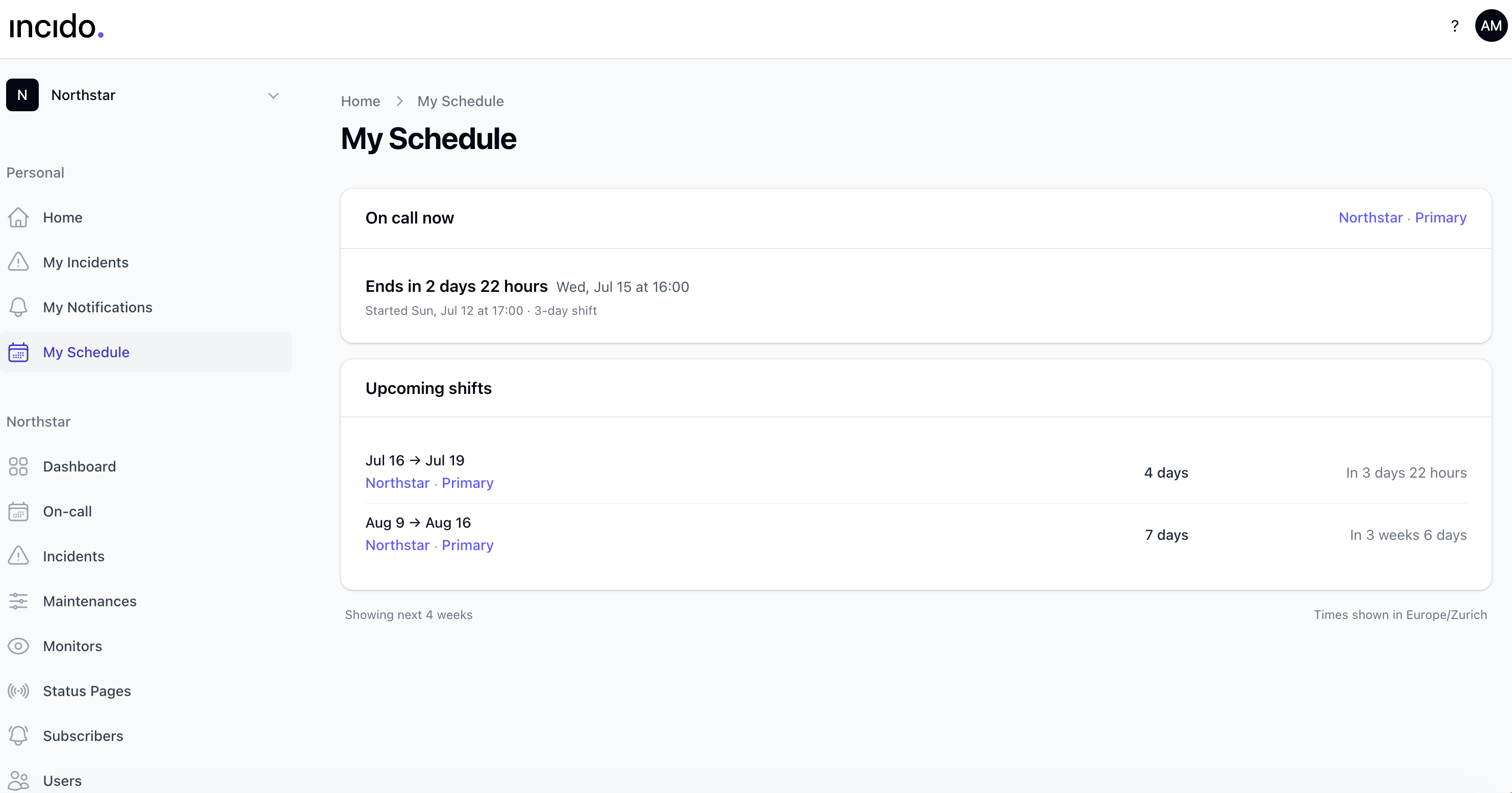Click the Incidents warning triangle icon
The height and width of the screenshot is (793, 1512).
point(18,556)
